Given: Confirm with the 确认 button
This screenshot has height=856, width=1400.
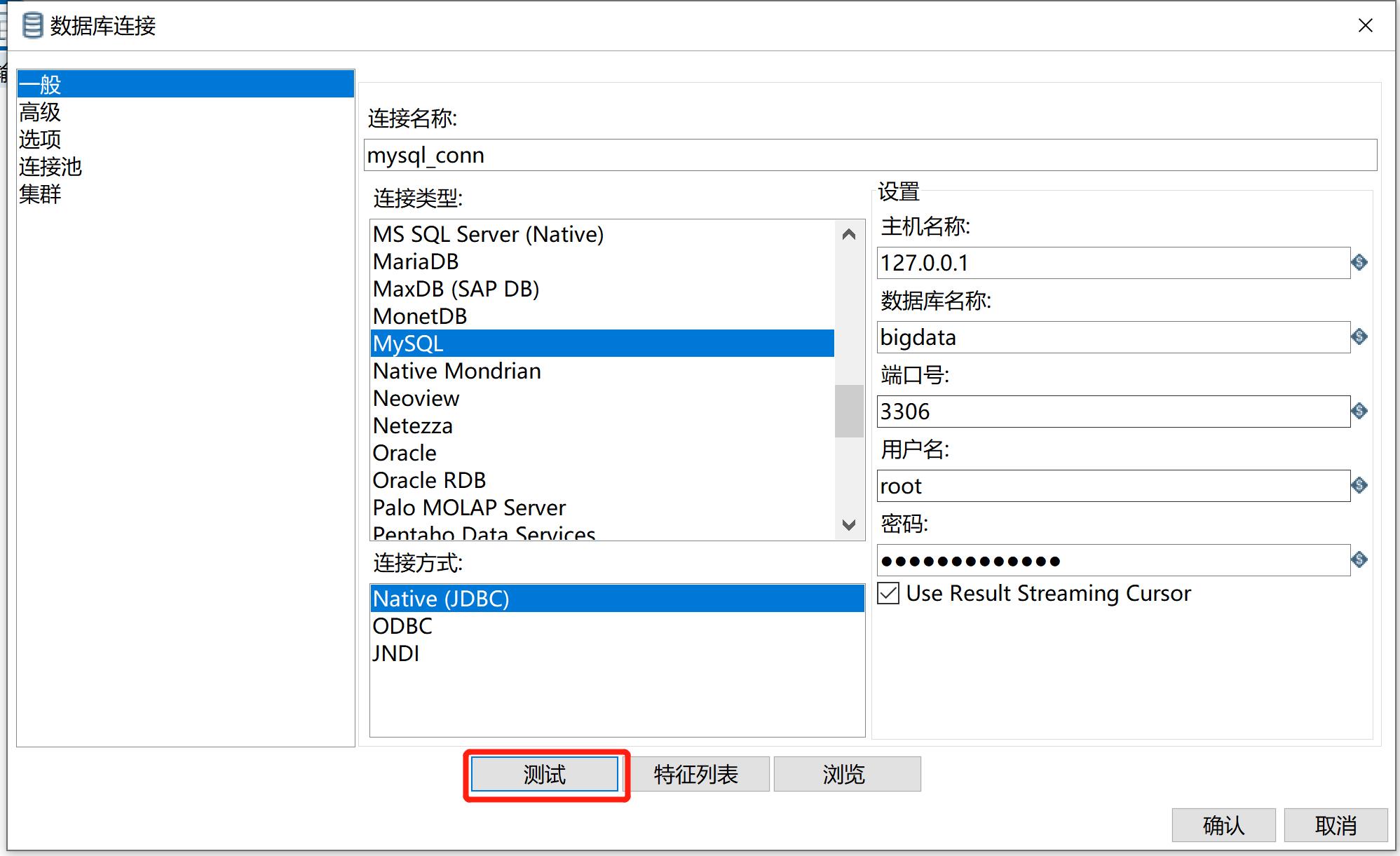Looking at the screenshot, I should (1223, 825).
